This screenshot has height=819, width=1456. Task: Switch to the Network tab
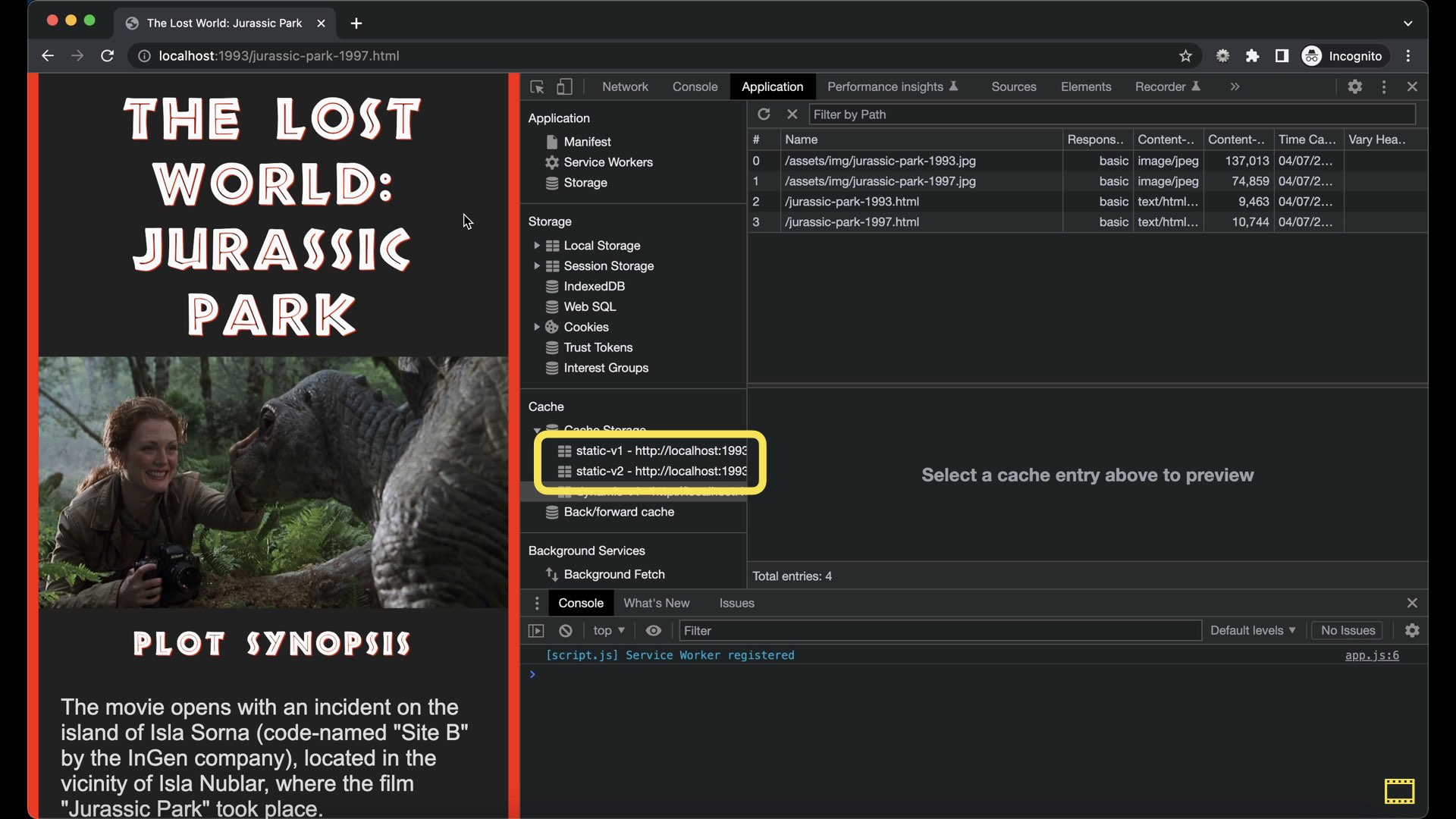point(625,87)
